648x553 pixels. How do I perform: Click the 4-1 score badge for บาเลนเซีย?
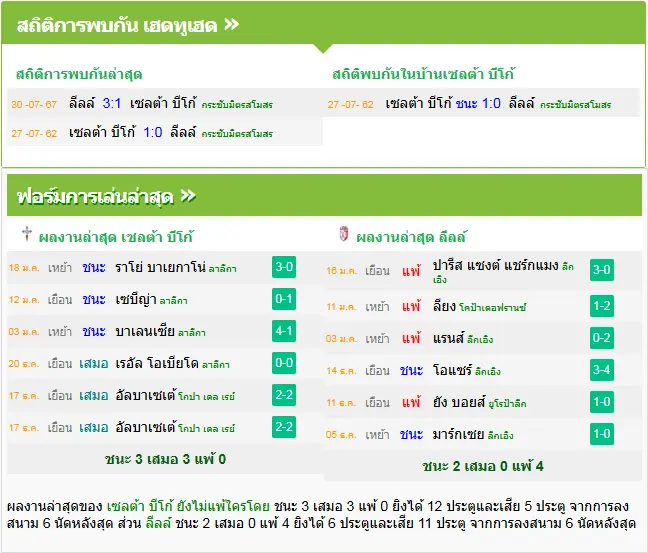284,331
